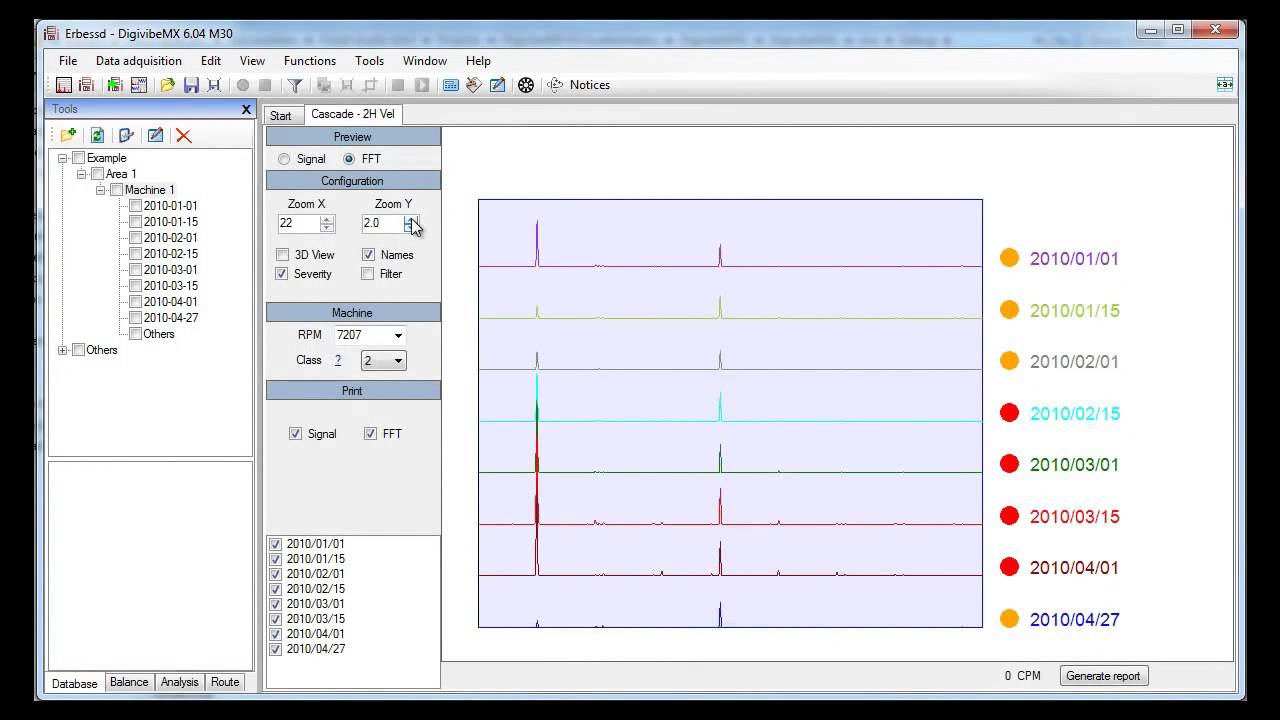Click the waveform window toolbar icon
Viewport: 1280px width, 720px height.
[x=139, y=85]
